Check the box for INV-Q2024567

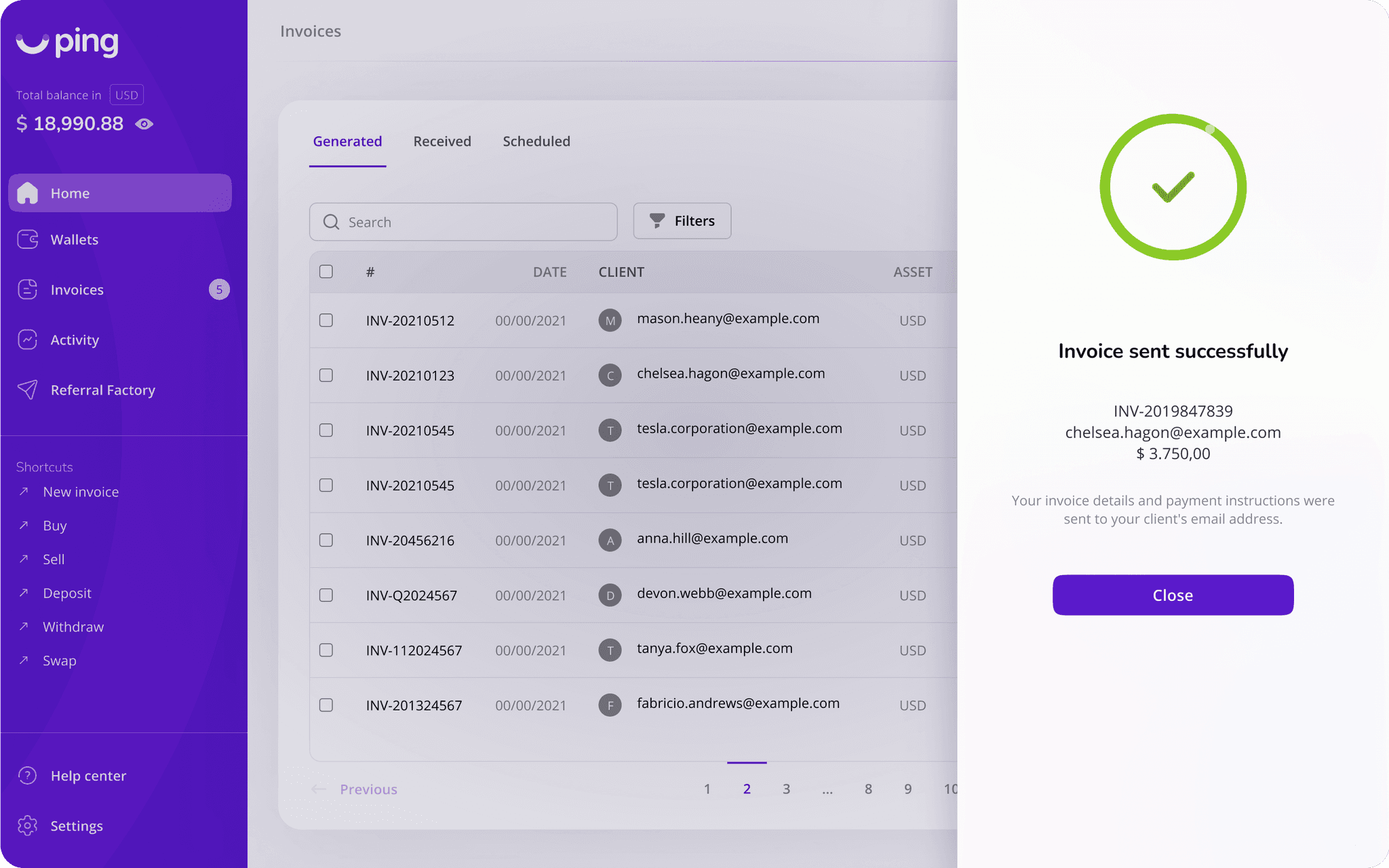(326, 595)
